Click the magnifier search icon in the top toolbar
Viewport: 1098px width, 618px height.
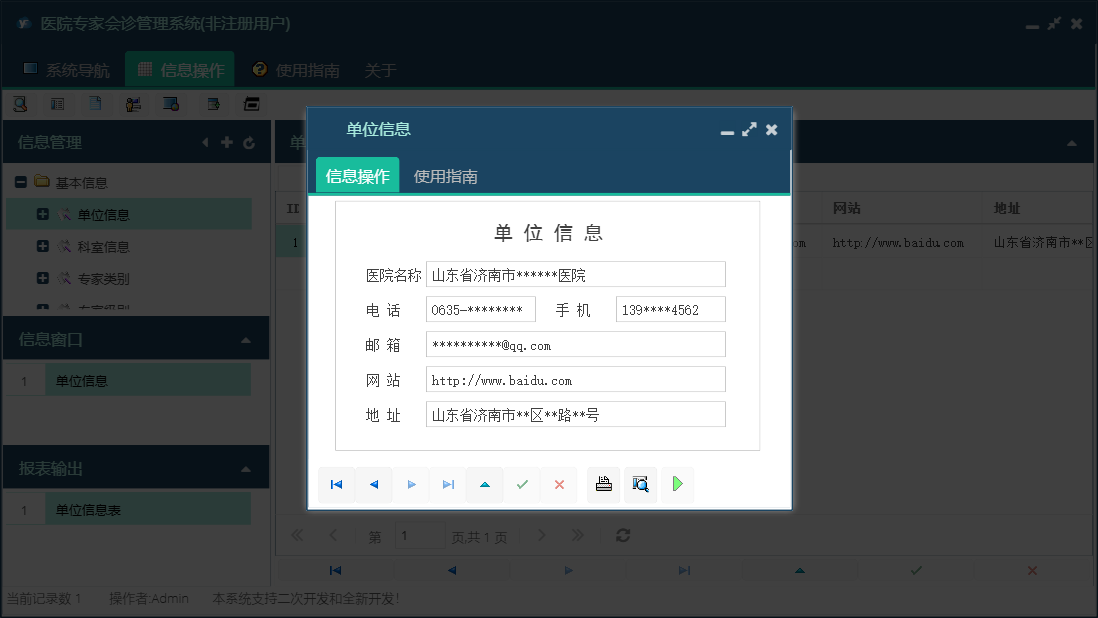[20, 103]
